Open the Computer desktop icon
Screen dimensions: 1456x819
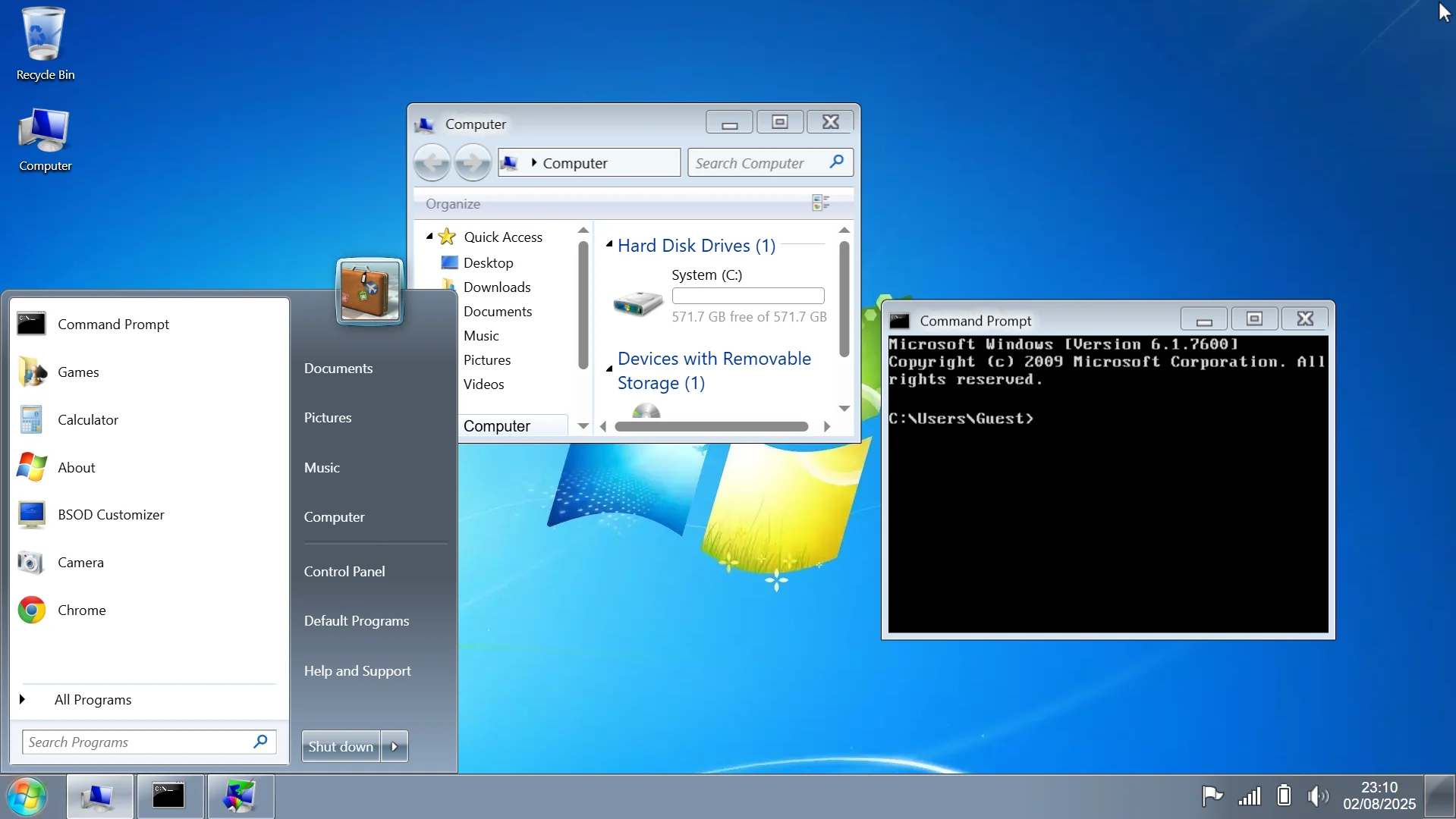(45, 140)
